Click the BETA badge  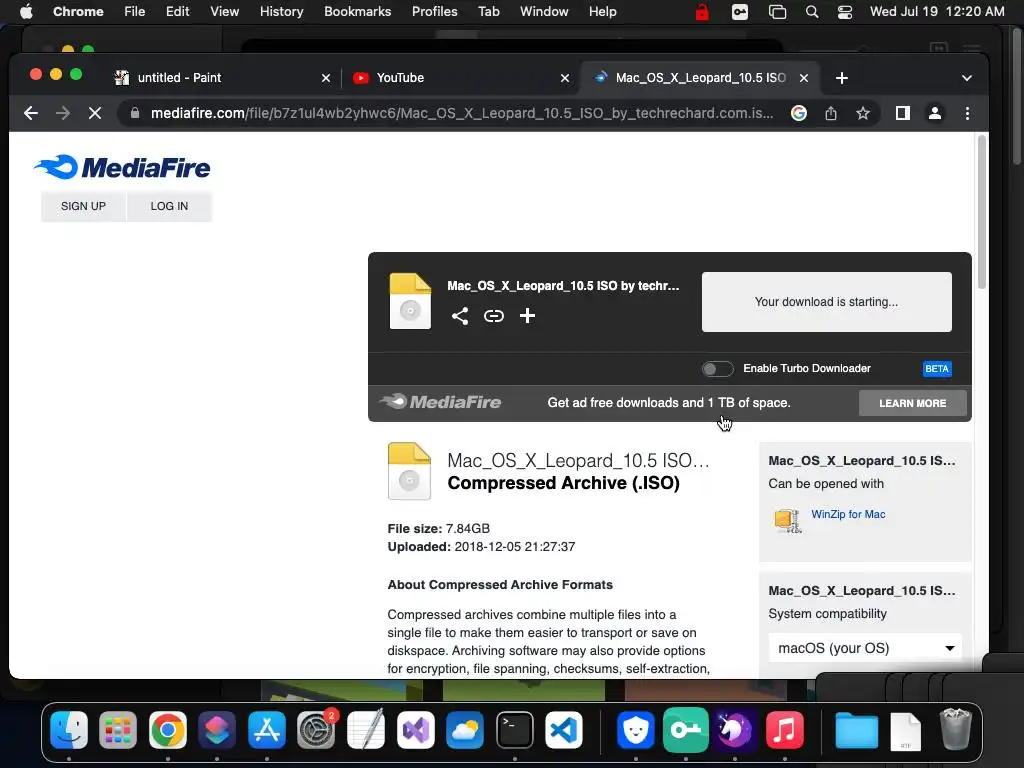[x=936, y=369]
